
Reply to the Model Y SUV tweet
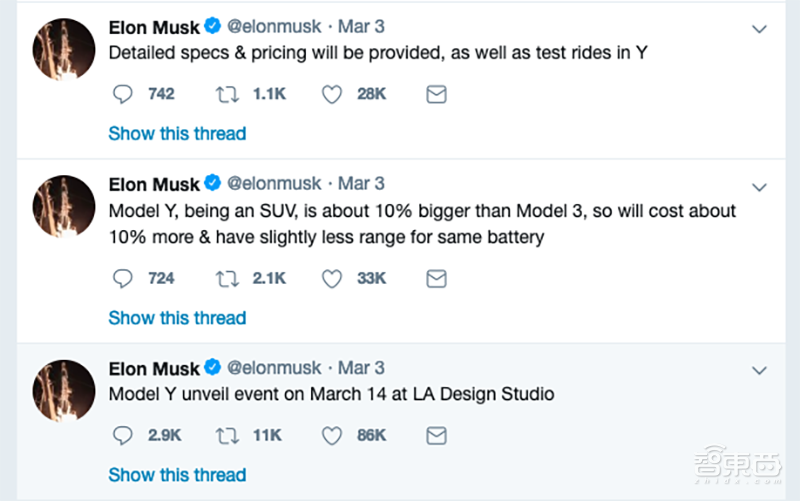[x=123, y=279]
